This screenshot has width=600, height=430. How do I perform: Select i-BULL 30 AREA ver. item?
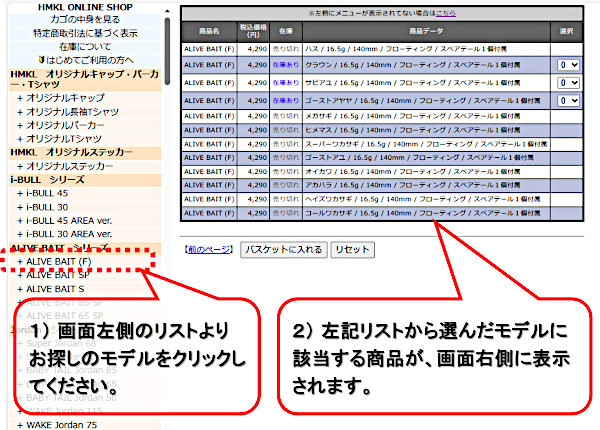pos(69,234)
